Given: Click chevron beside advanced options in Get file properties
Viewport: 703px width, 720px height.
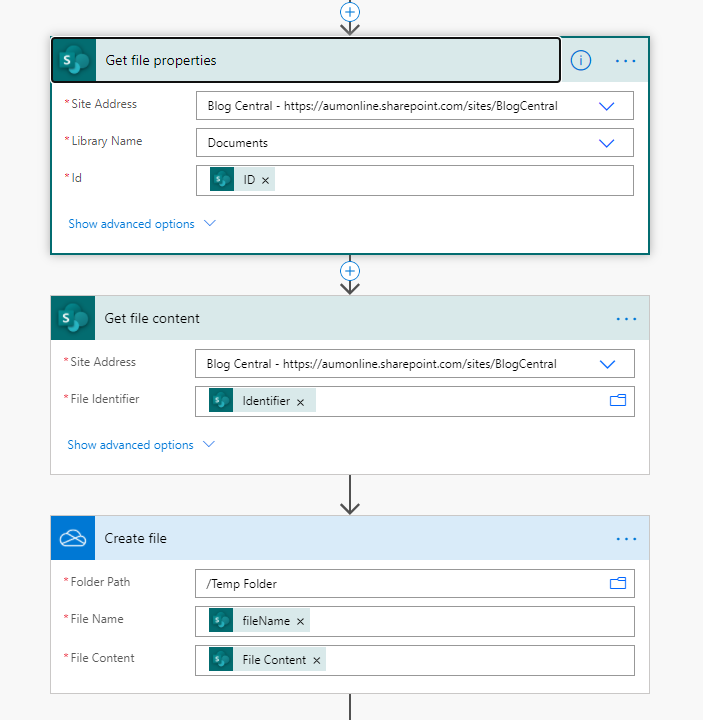Looking at the screenshot, I should (210, 224).
